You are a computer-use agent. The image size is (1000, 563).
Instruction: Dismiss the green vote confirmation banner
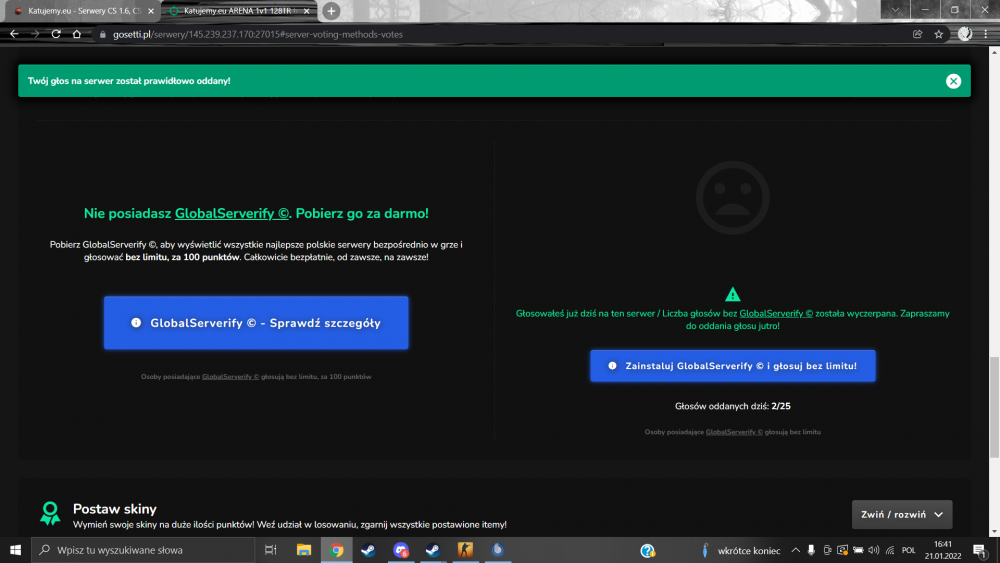coord(953,81)
